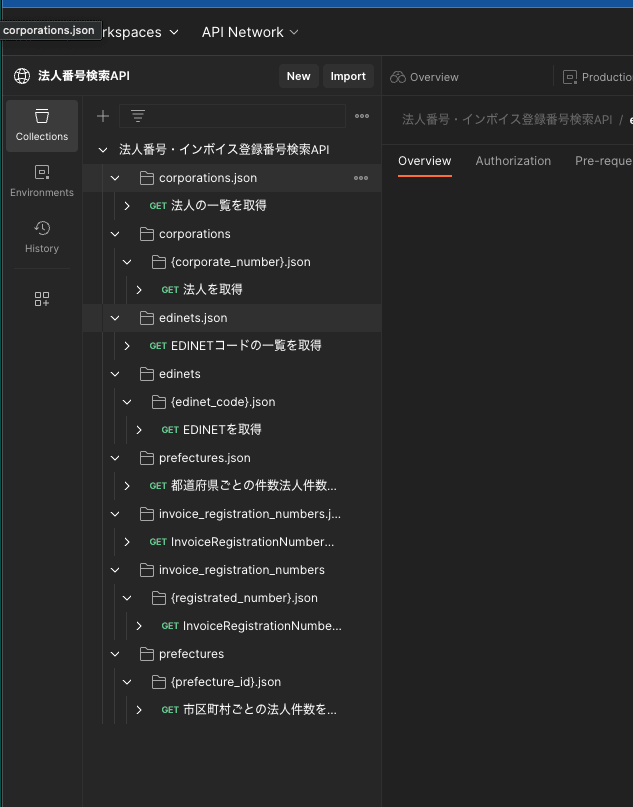
Task: Switch to the Overview tab
Action: click(425, 161)
